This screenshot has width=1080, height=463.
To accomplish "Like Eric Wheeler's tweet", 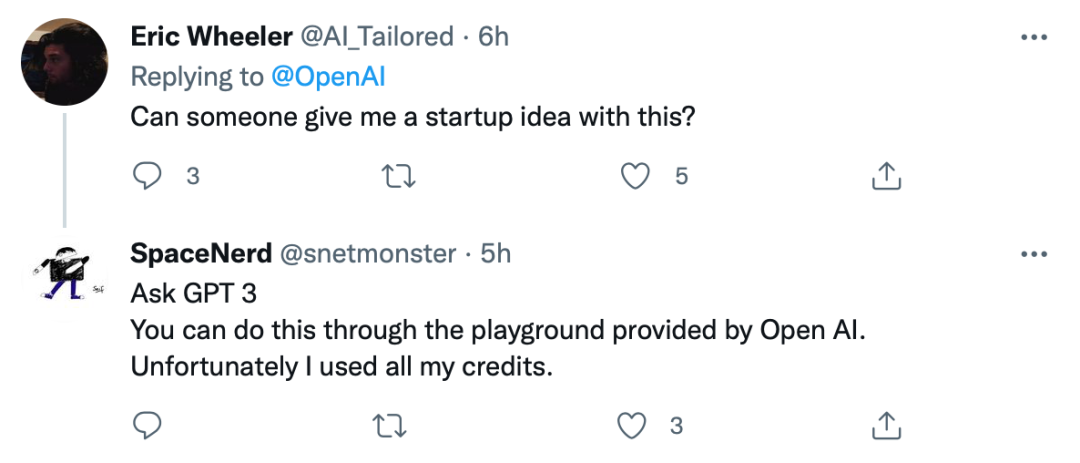I will pos(635,176).
